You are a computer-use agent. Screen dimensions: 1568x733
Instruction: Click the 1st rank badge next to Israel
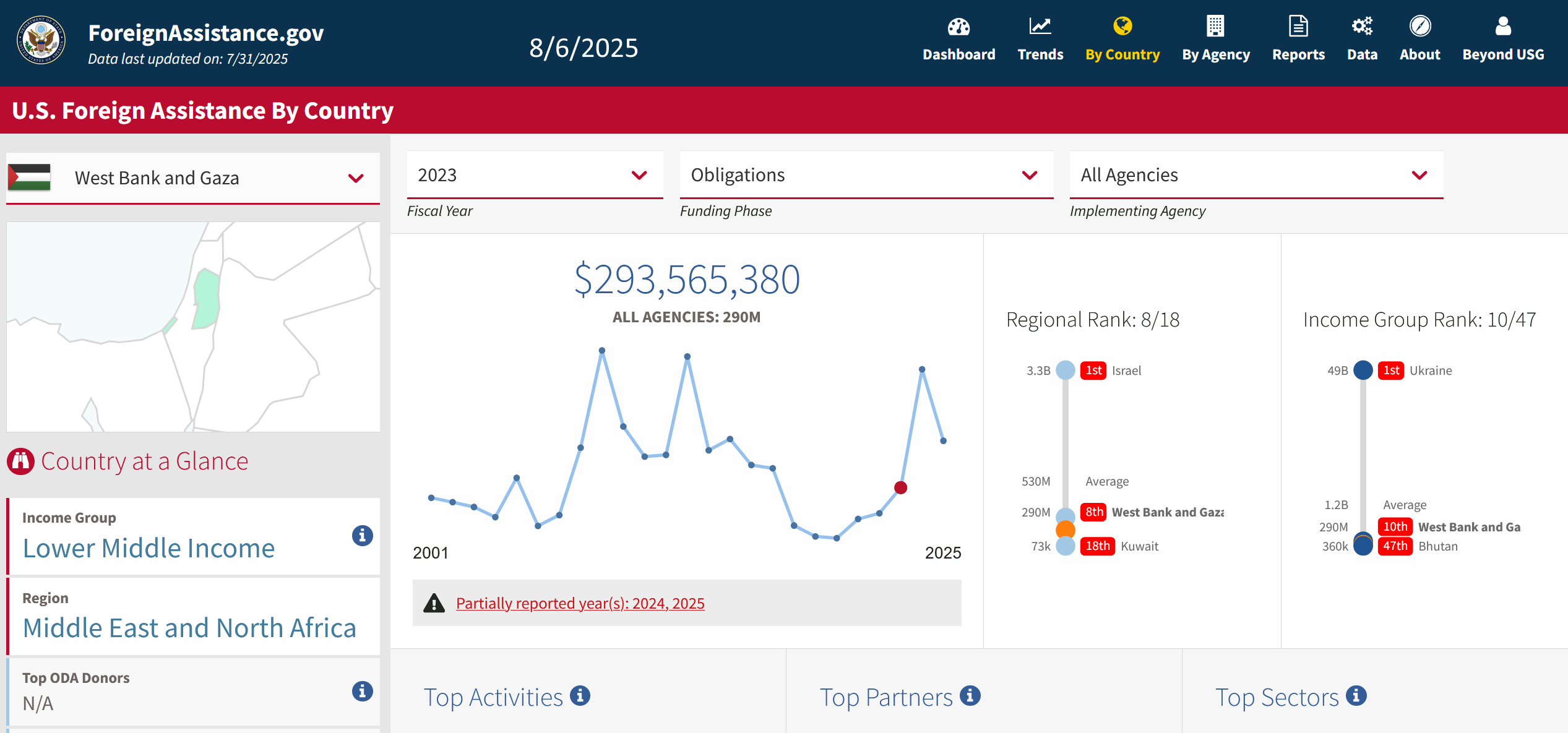pos(1093,370)
